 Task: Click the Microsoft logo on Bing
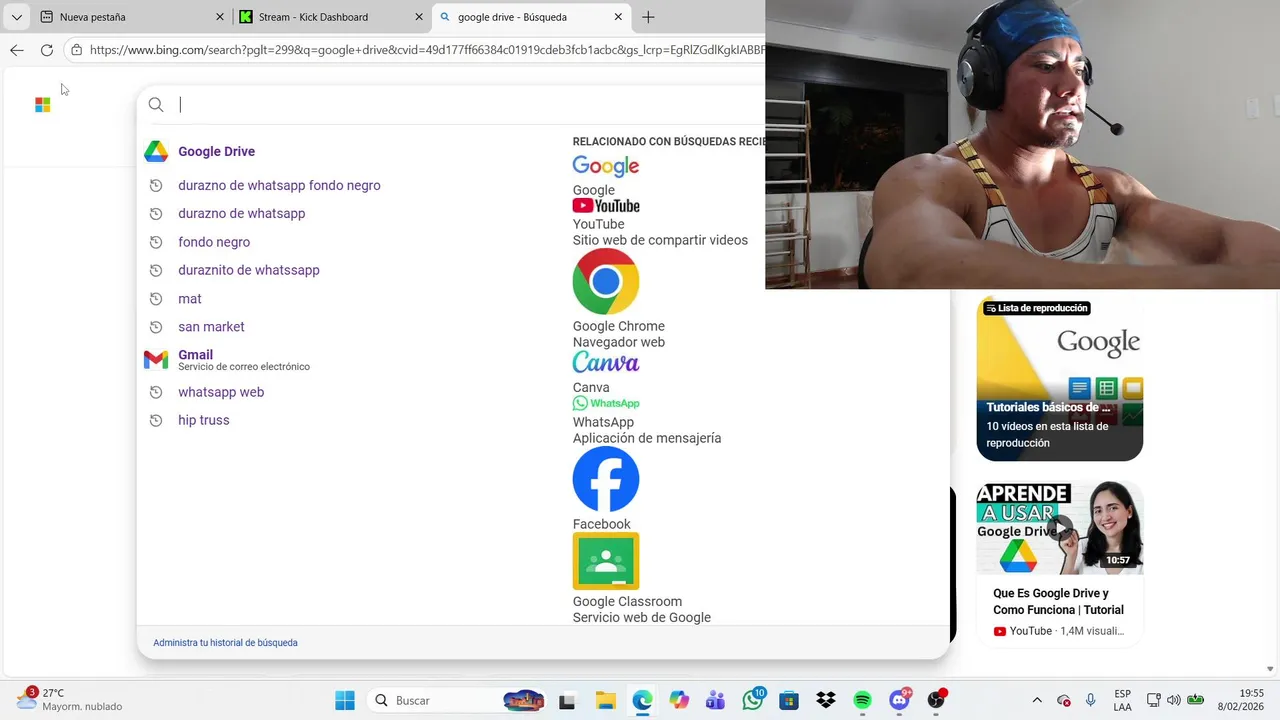[42, 105]
